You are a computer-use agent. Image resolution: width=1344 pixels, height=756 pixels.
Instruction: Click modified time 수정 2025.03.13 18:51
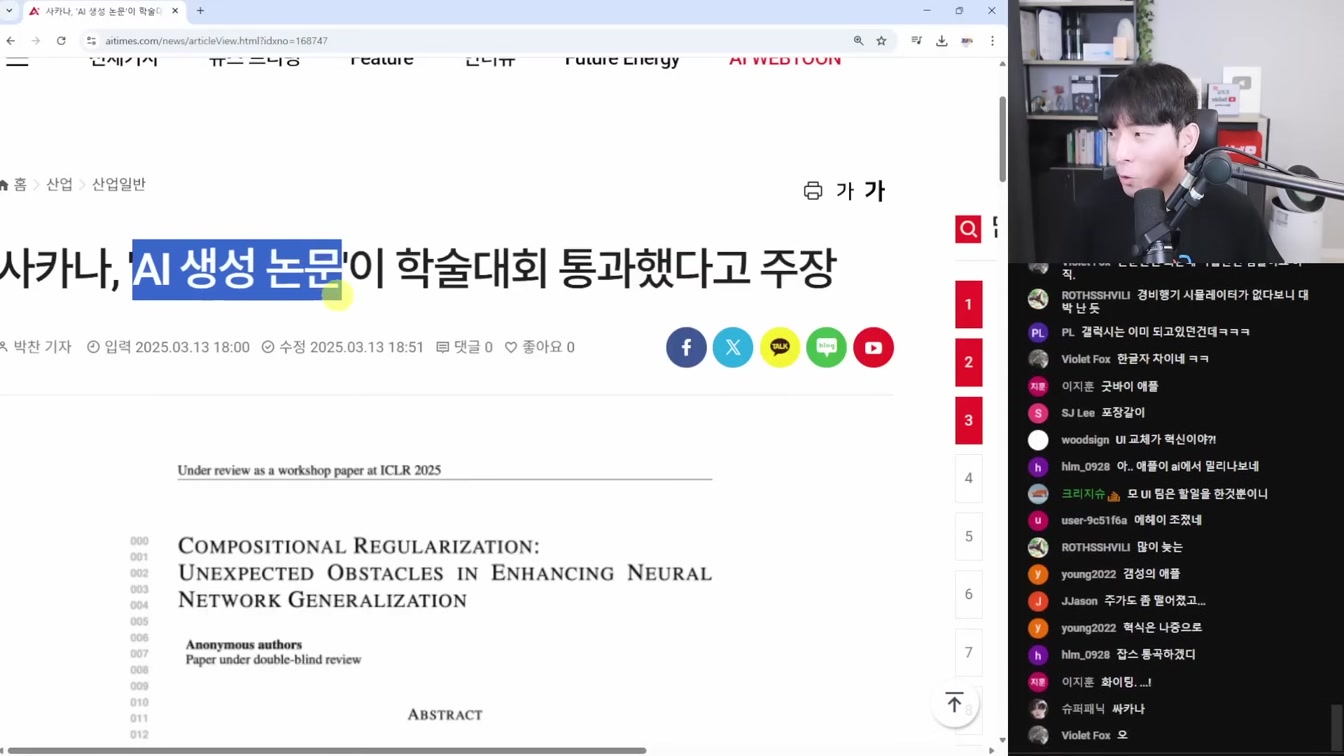pyautogui.click(x=343, y=347)
